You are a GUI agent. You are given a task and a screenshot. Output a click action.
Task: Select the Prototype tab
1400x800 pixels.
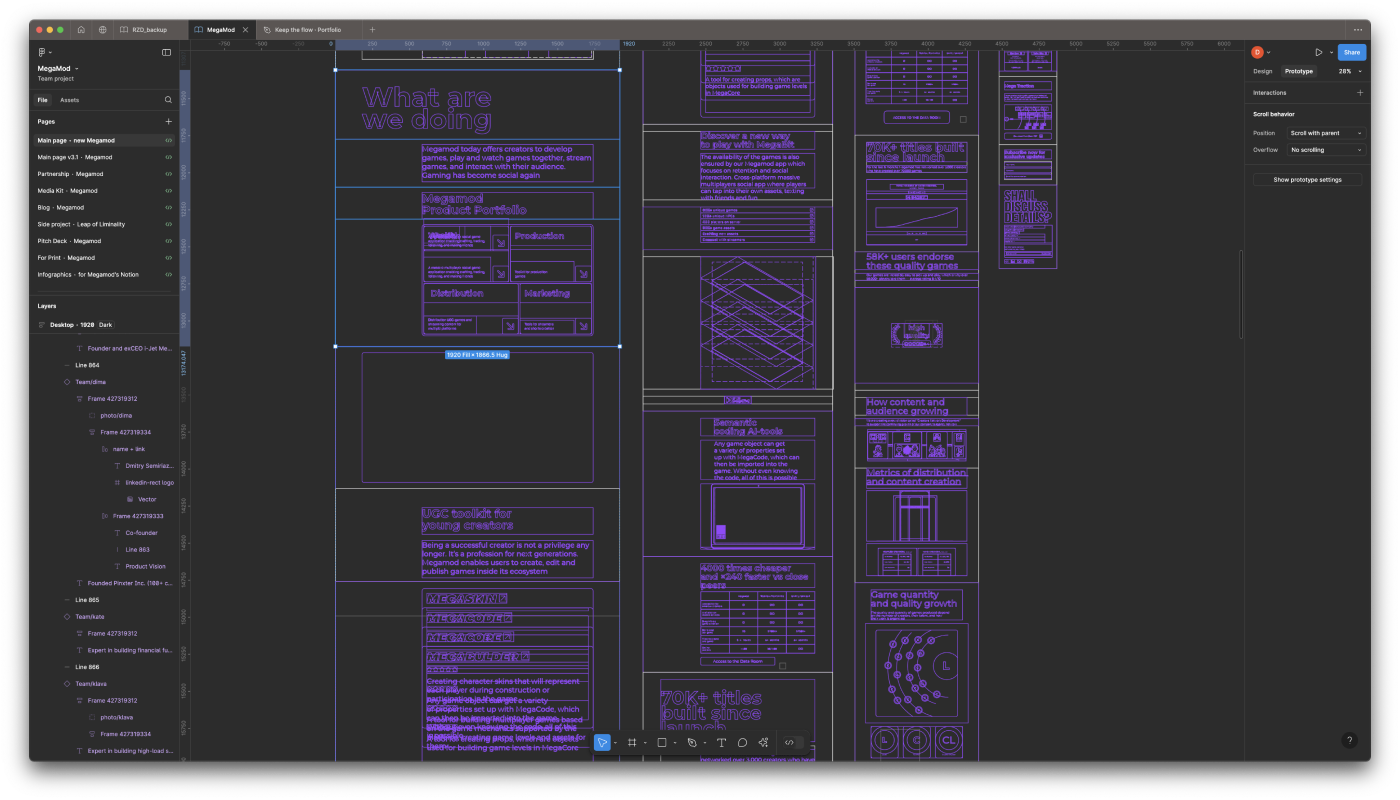[1299, 71]
